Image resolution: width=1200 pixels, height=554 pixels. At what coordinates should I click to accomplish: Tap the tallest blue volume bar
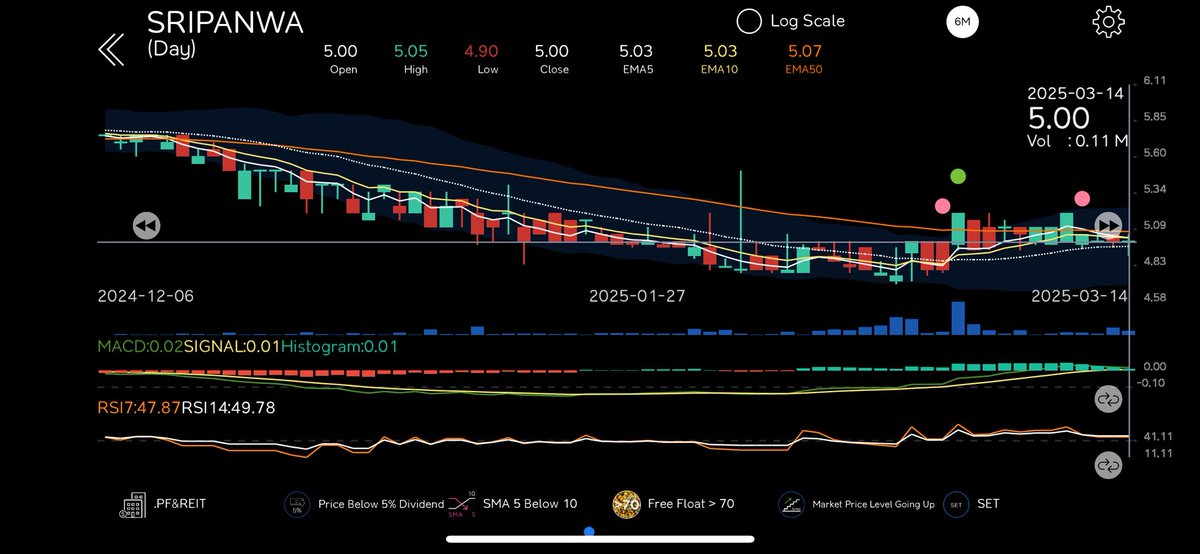click(958, 318)
